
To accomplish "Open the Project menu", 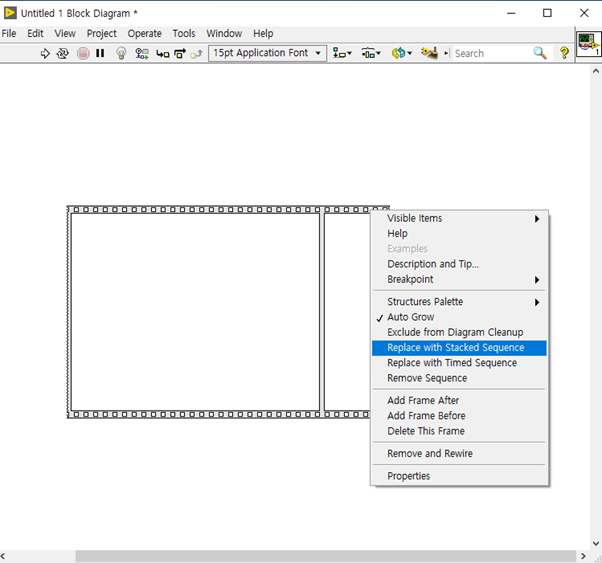I will 101,34.
